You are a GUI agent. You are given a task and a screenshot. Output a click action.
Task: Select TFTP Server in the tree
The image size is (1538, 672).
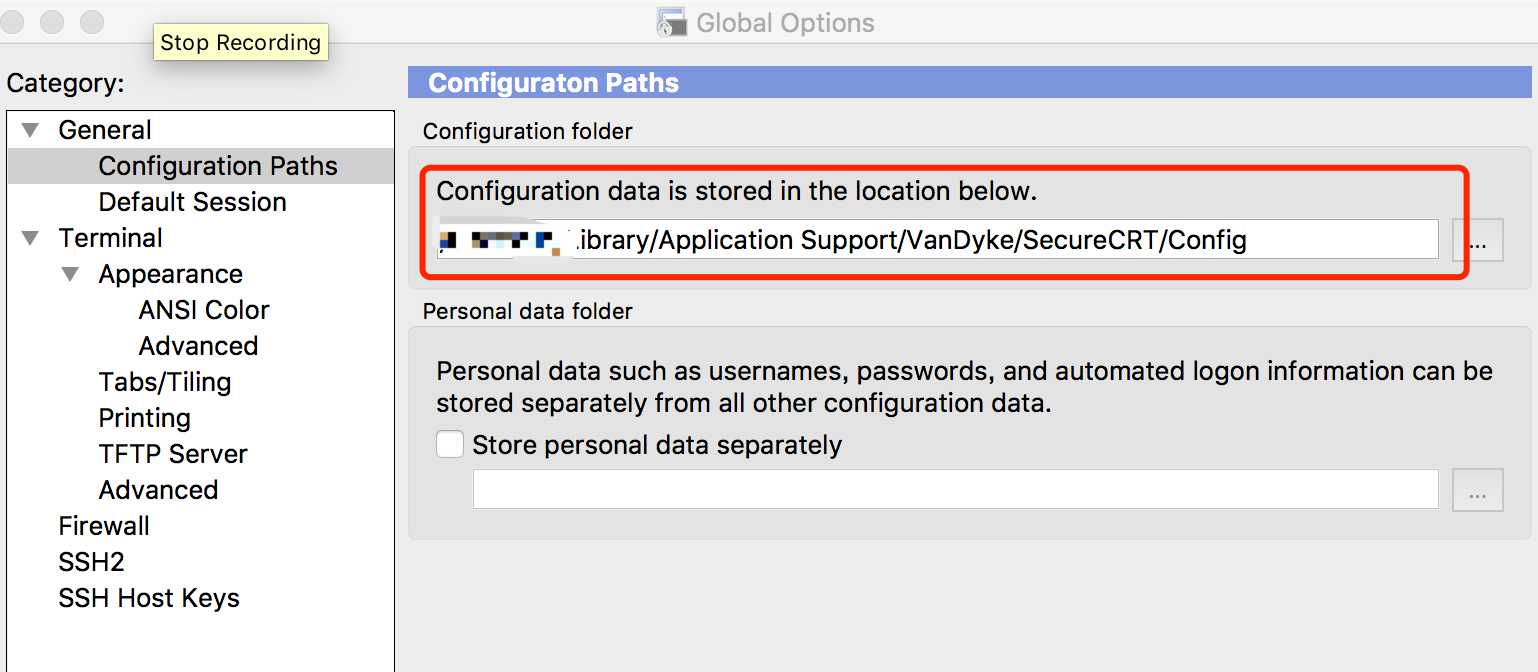[x=173, y=454]
